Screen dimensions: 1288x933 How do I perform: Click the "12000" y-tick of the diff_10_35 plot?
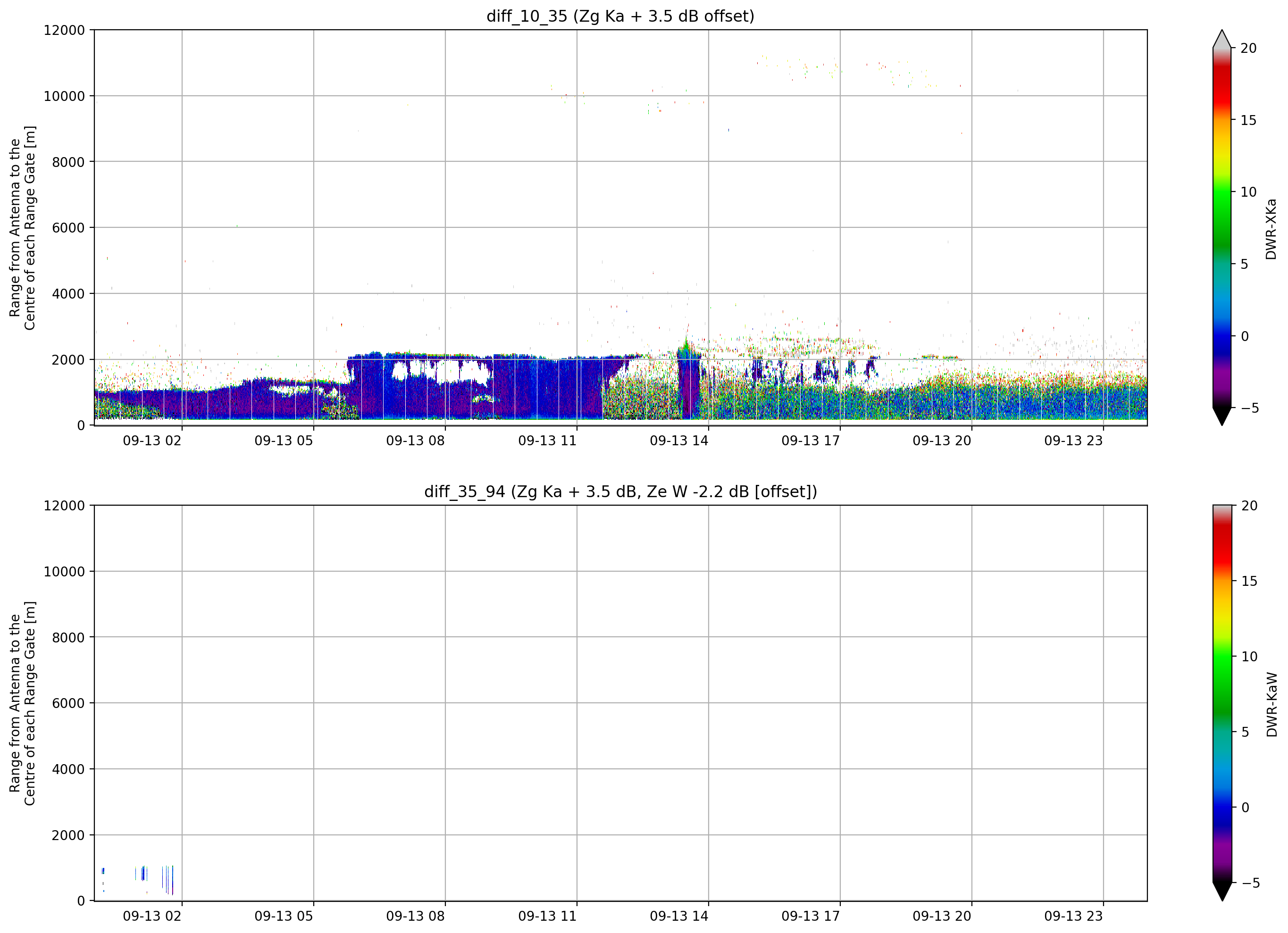[64, 30]
